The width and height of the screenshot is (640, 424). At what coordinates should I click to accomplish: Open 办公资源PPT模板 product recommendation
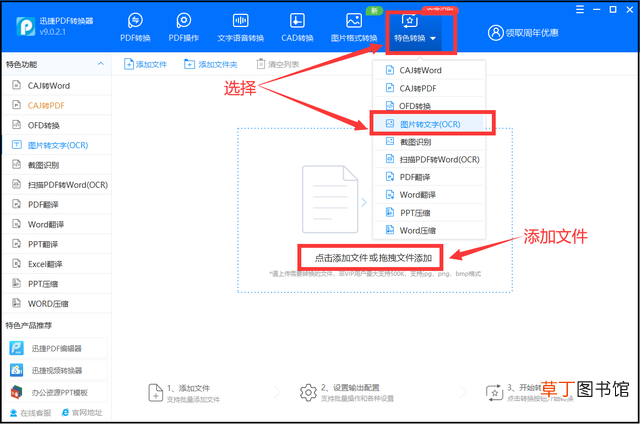pos(57,392)
